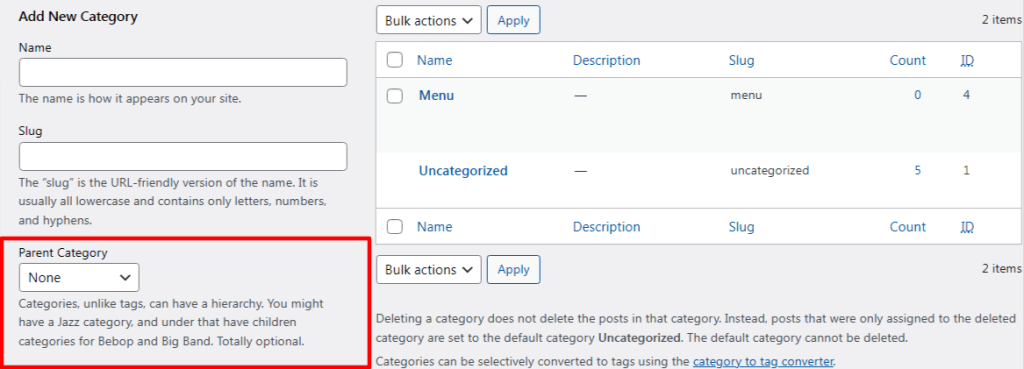
Task: Open the Menu category link
Action: coord(436,95)
